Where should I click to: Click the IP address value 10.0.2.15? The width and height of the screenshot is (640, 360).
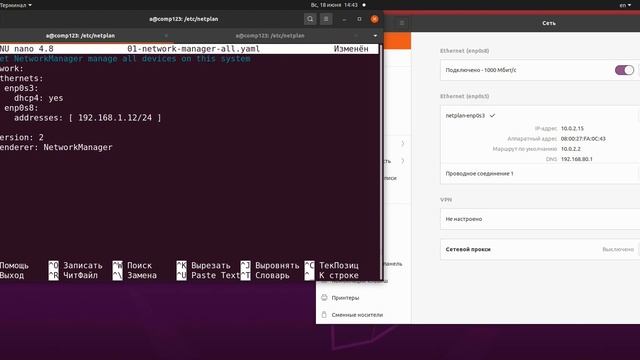572,129
